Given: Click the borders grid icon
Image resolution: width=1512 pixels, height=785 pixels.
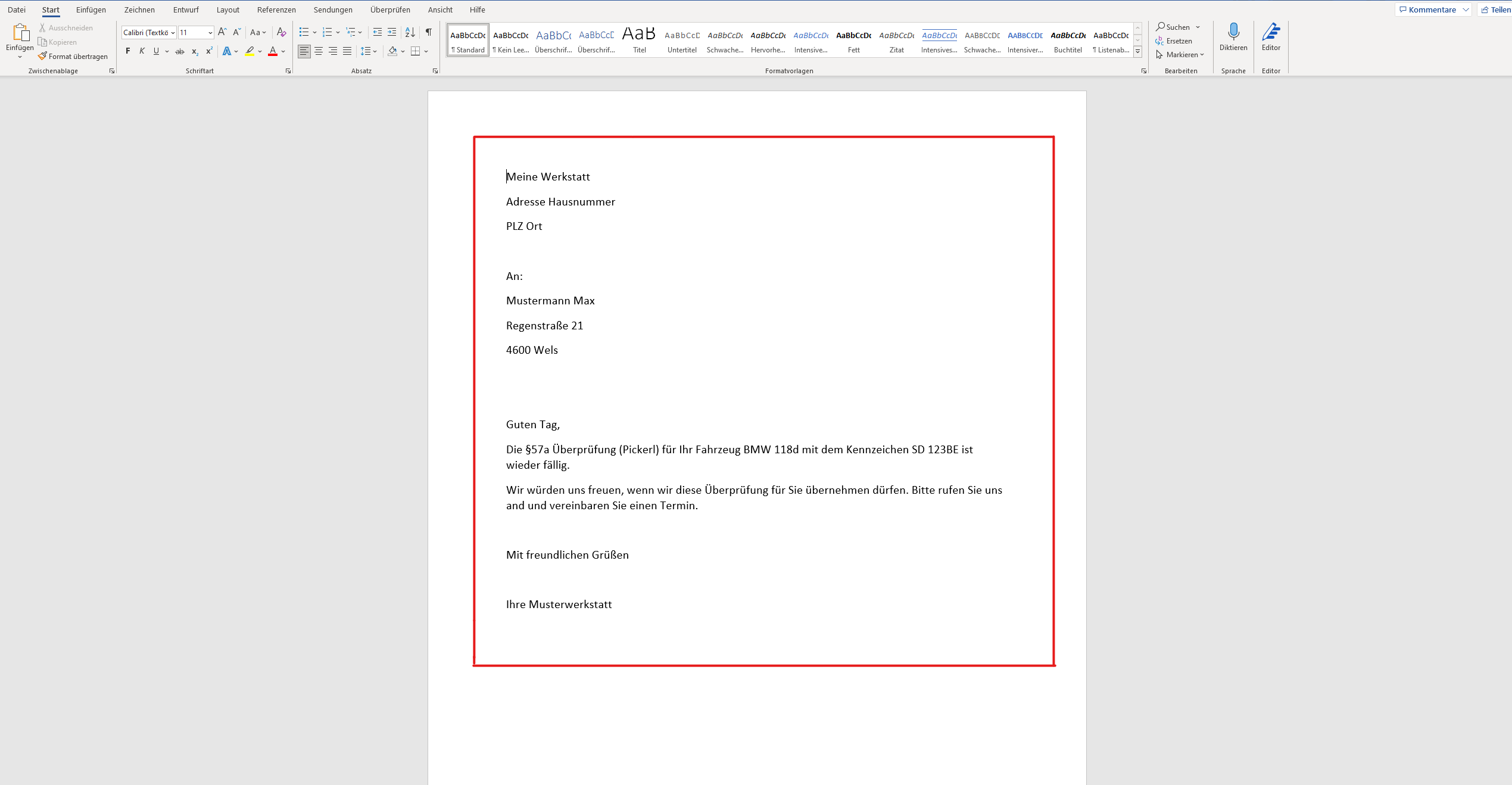Looking at the screenshot, I should [x=416, y=52].
